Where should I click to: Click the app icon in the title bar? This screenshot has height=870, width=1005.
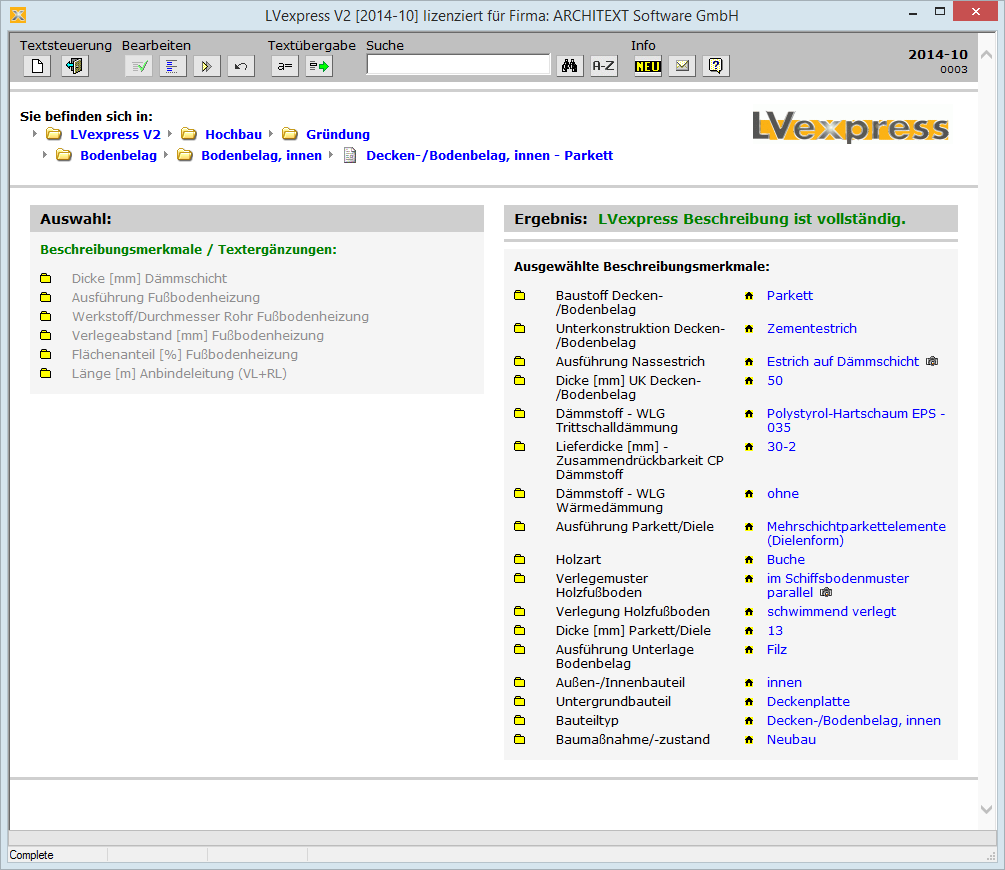click(x=18, y=15)
